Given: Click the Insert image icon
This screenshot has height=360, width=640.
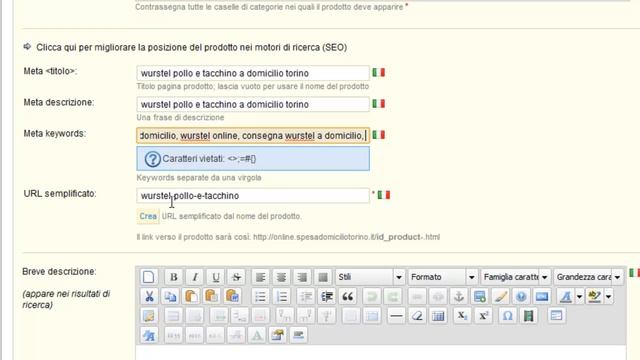Looking at the screenshot, I should coord(480,296).
